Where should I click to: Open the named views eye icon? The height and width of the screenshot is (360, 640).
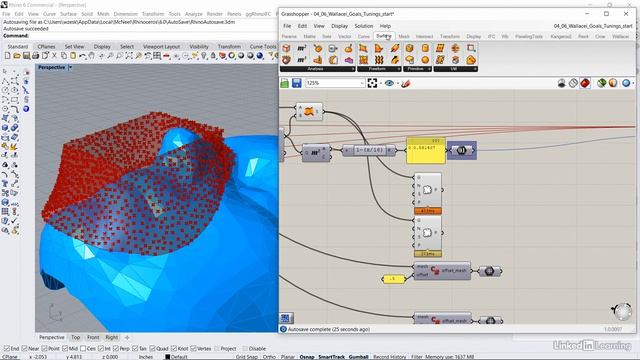coord(389,83)
